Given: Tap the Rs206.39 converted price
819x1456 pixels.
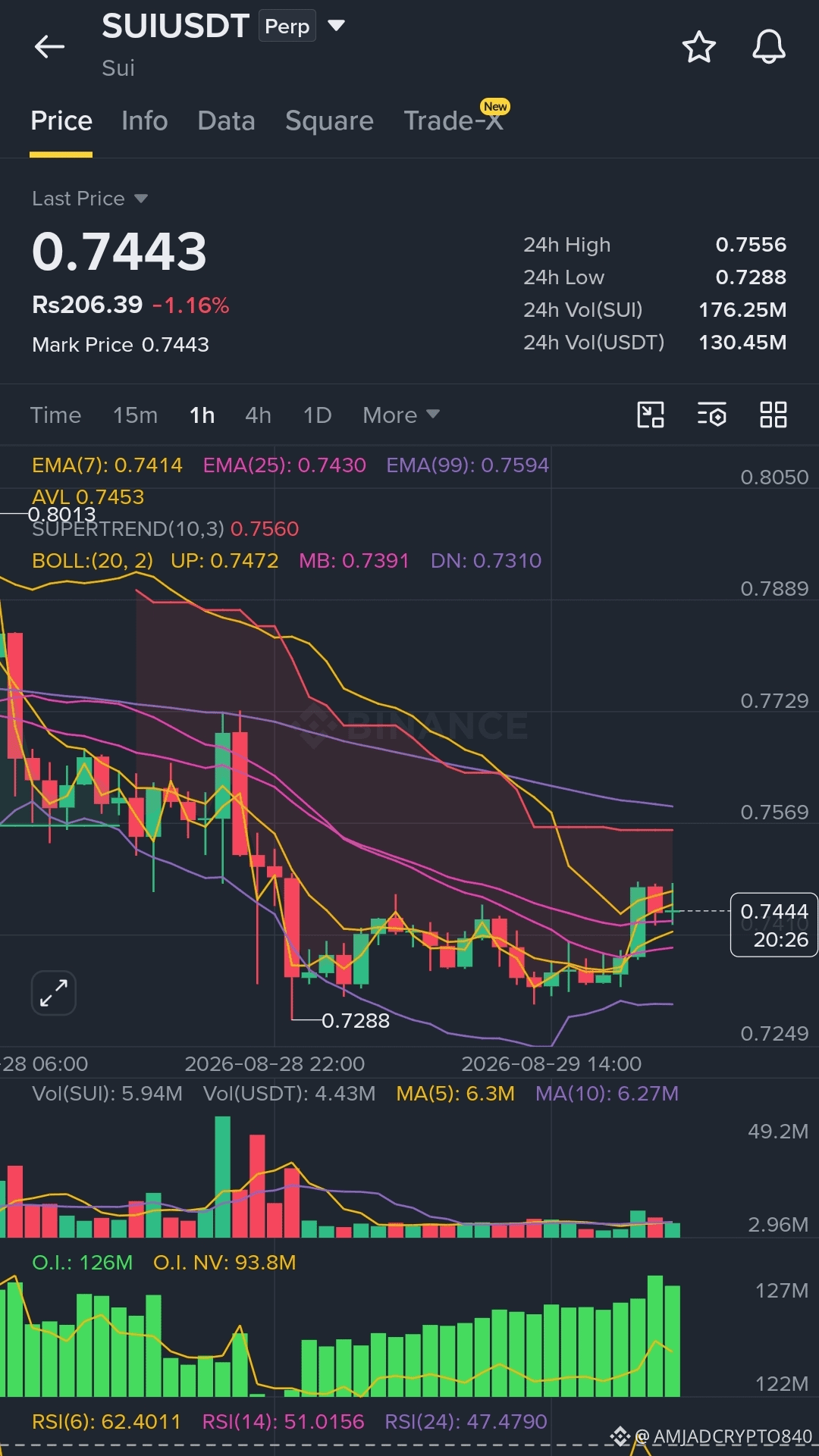Looking at the screenshot, I should (87, 305).
